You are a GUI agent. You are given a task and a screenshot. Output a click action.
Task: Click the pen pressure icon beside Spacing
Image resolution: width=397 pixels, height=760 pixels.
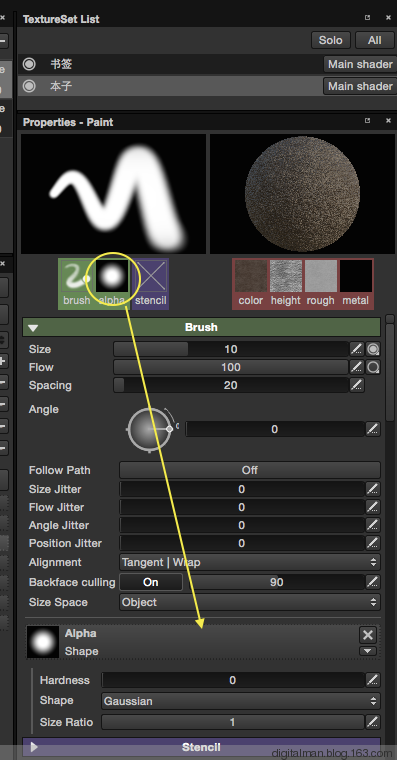coord(356,385)
